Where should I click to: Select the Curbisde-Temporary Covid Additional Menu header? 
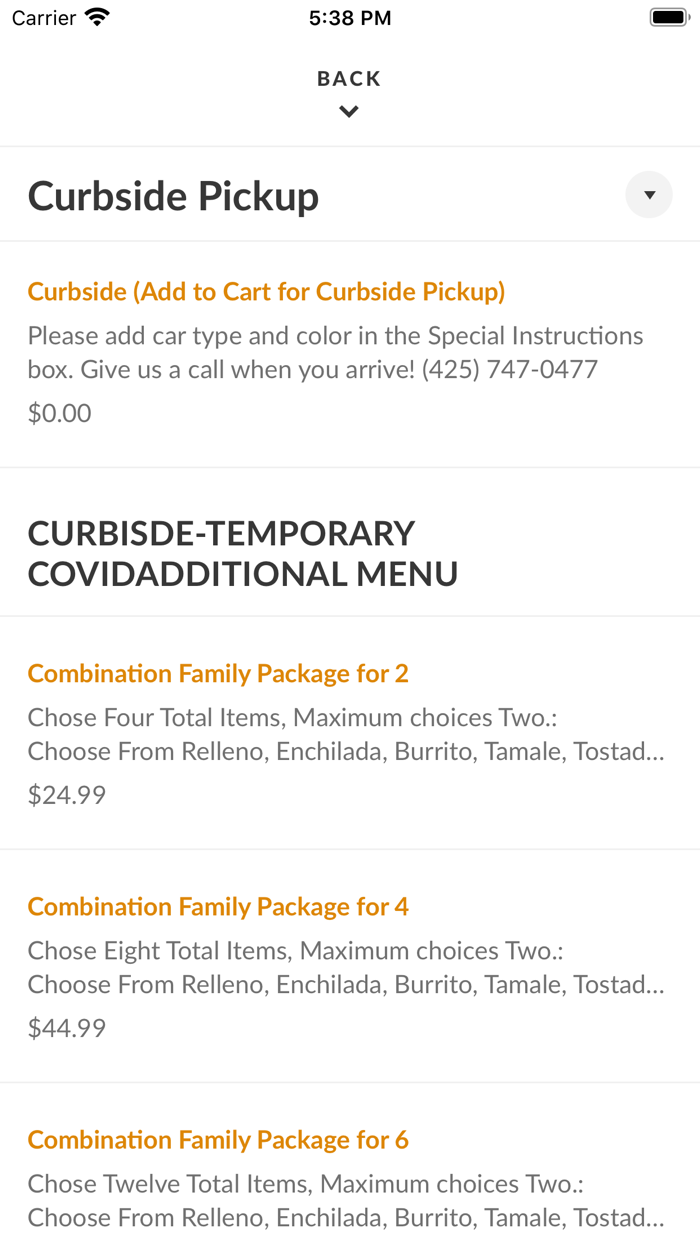pos(243,553)
